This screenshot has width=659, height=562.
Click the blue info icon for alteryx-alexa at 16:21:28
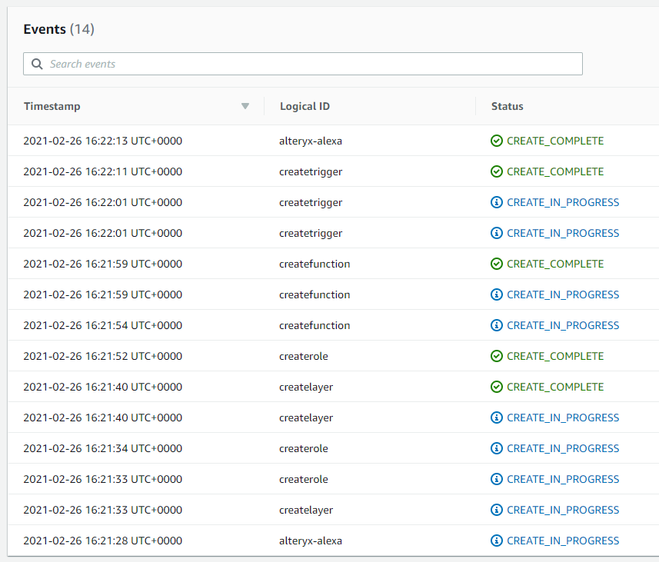496,541
